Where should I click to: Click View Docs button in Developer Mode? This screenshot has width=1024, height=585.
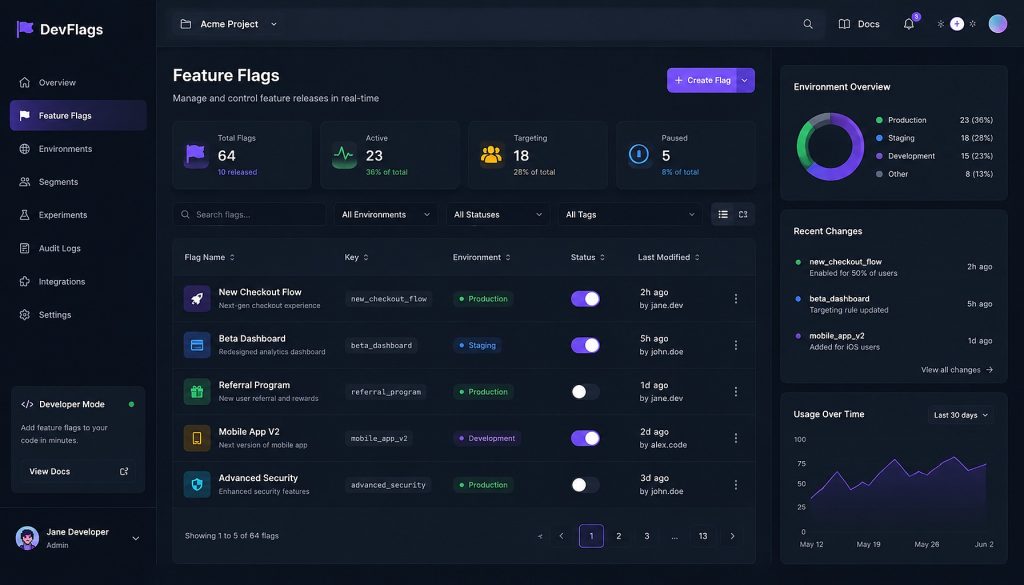[78, 471]
